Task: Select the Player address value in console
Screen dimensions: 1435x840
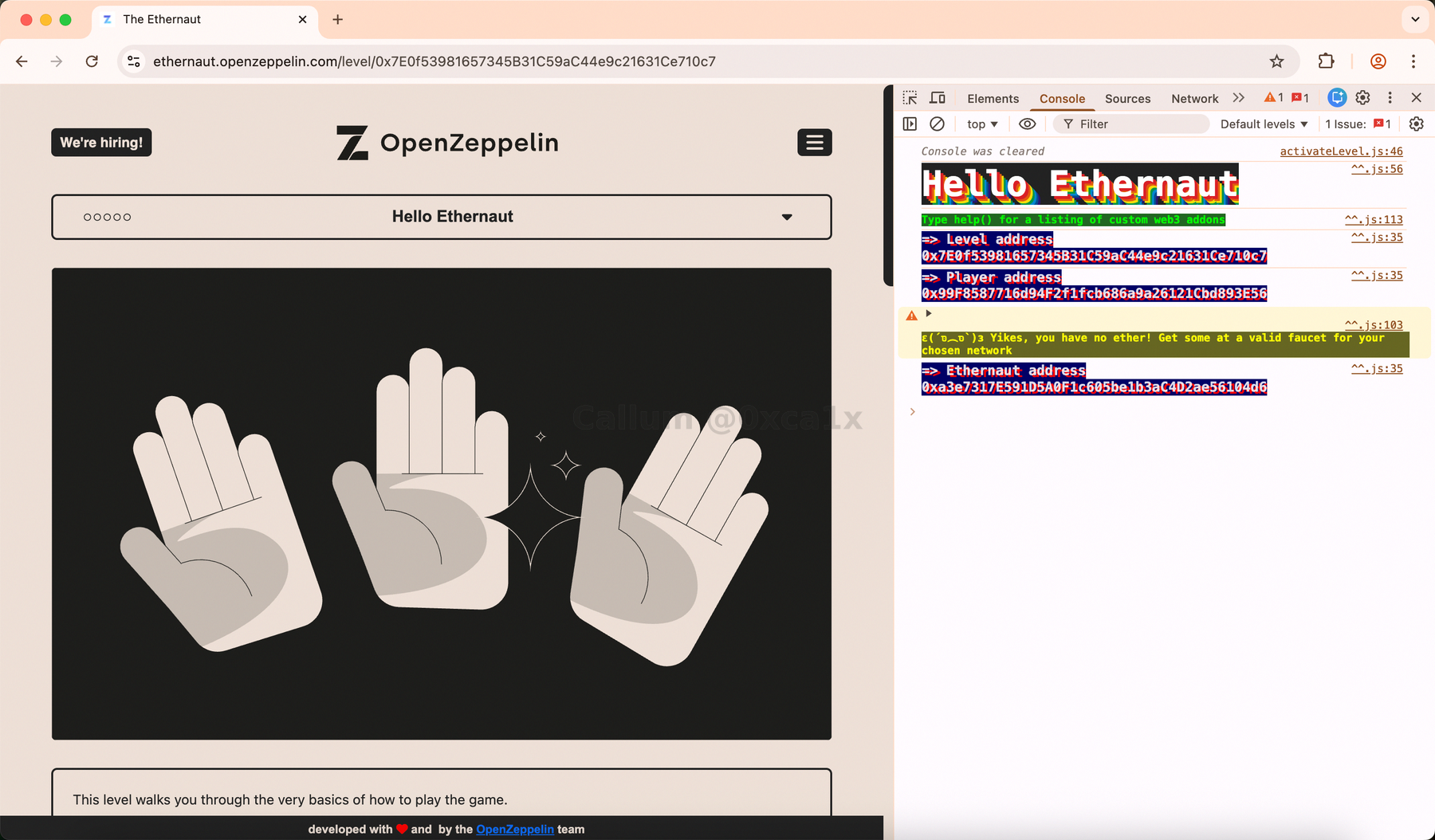Action: click(1094, 293)
